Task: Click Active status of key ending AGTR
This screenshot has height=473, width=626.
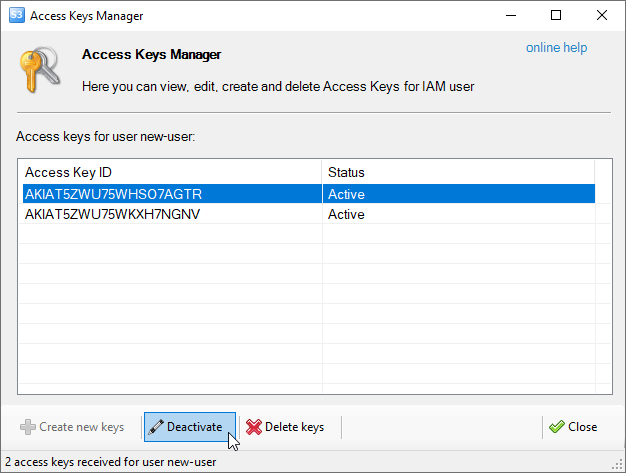Action: point(346,194)
